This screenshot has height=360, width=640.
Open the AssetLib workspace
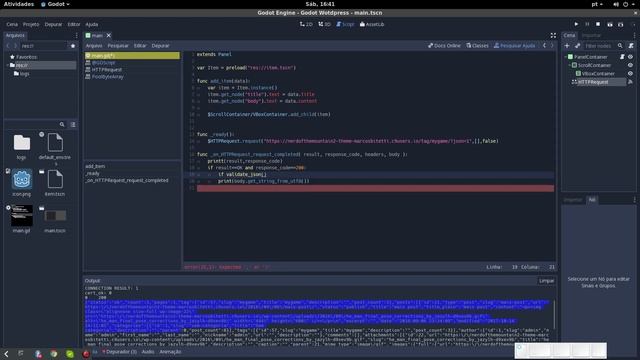[x=372, y=24]
